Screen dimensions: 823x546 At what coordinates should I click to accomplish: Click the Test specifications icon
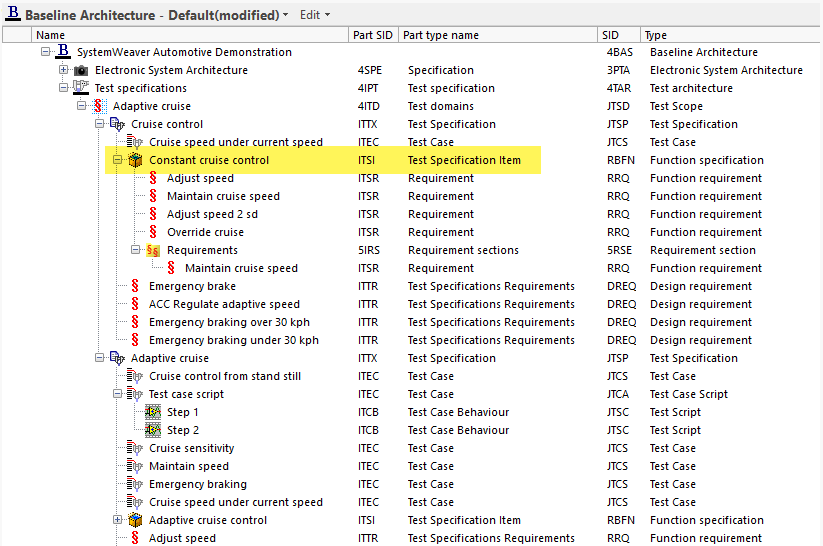pyautogui.click(x=81, y=88)
